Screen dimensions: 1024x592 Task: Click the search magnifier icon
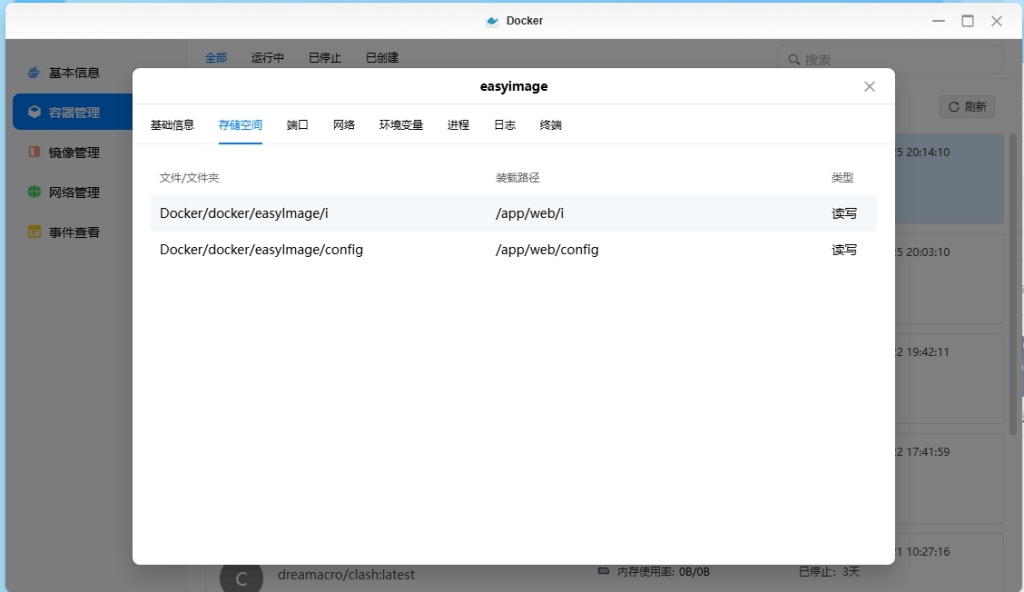[x=793, y=59]
